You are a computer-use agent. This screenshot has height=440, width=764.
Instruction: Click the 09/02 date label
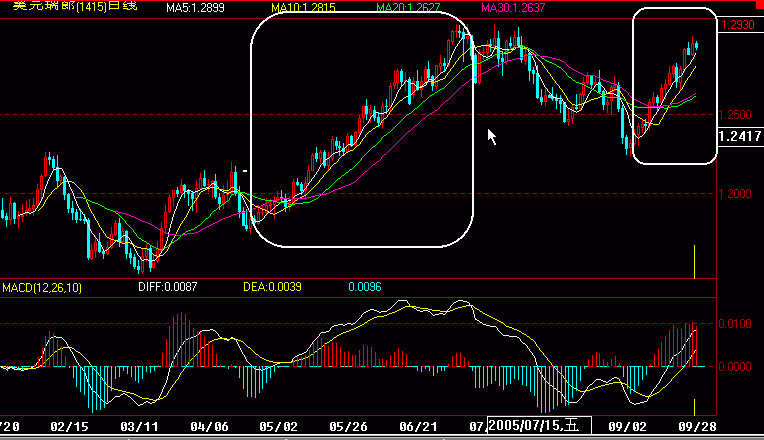coord(628,427)
